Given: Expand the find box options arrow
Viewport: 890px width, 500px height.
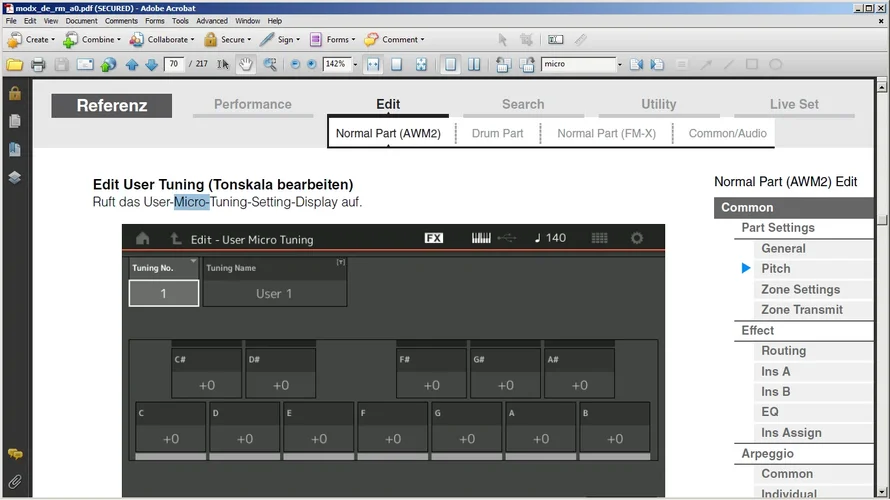Looking at the screenshot, I should [x=619, y=65].
